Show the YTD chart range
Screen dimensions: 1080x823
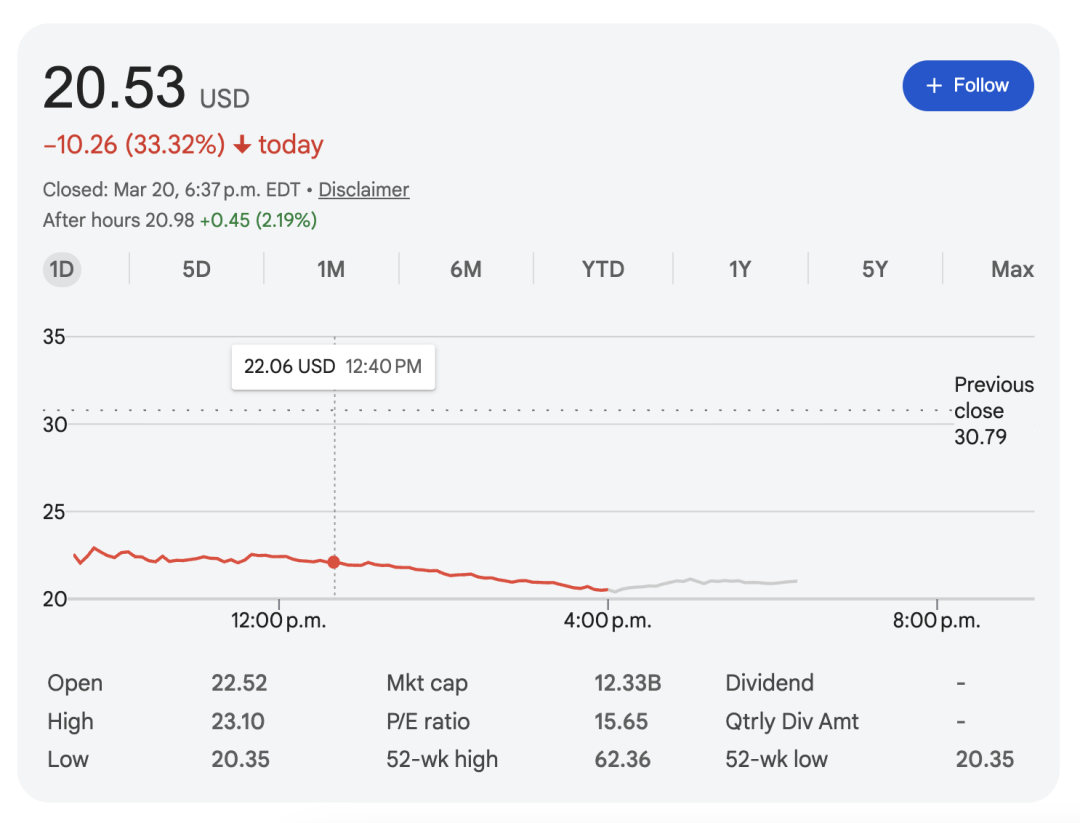[x=603, y=269]
